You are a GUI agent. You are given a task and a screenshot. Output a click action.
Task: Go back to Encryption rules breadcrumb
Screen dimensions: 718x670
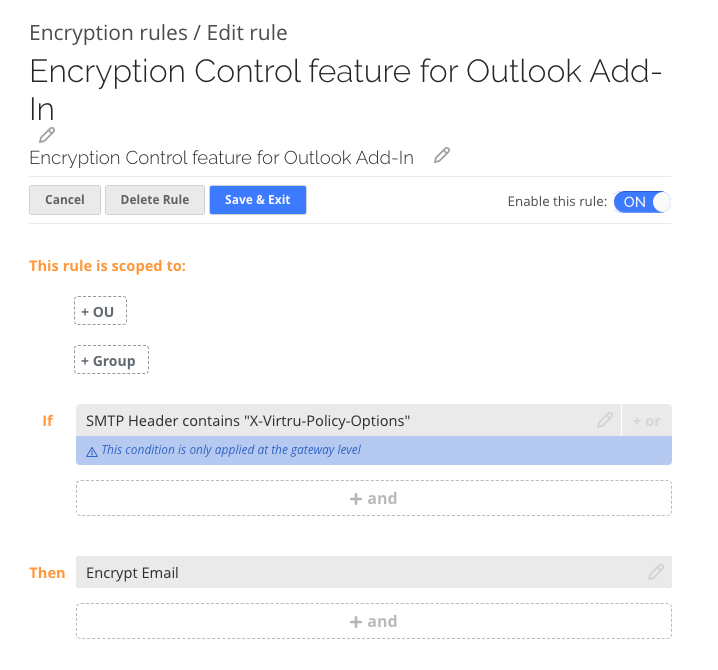point(109,33)
